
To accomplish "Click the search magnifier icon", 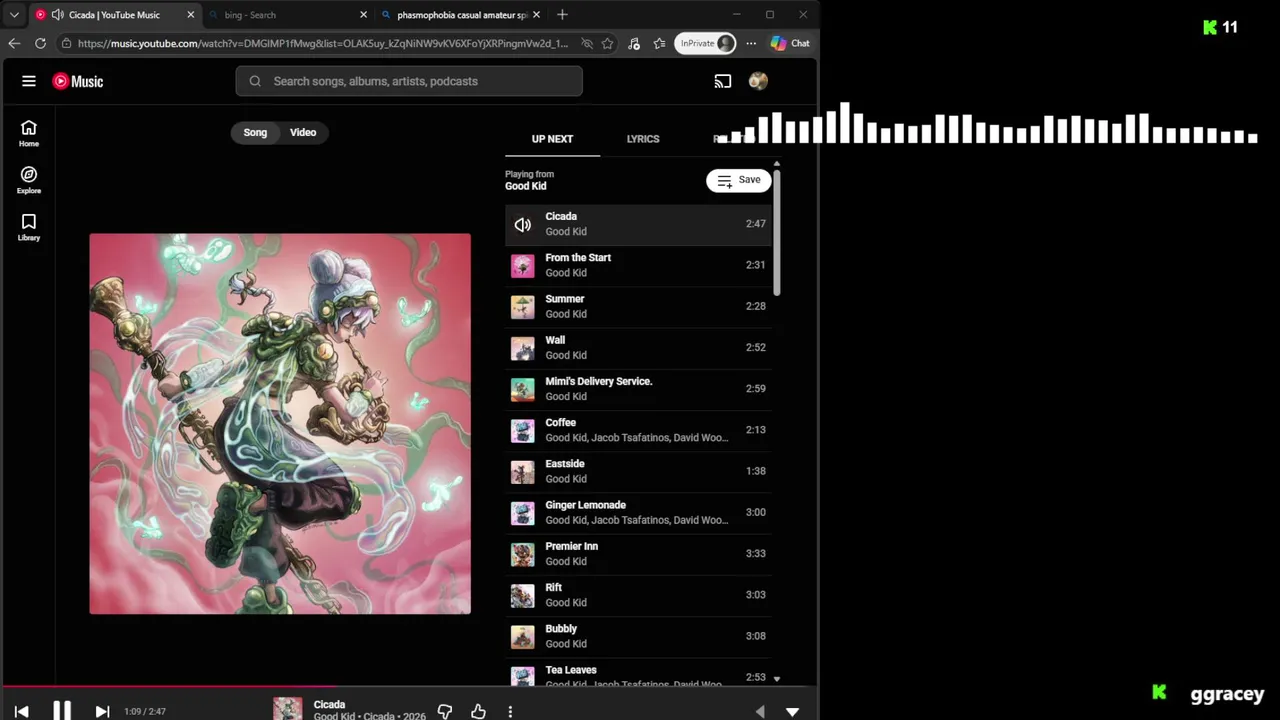I will (x=255, y=81).
